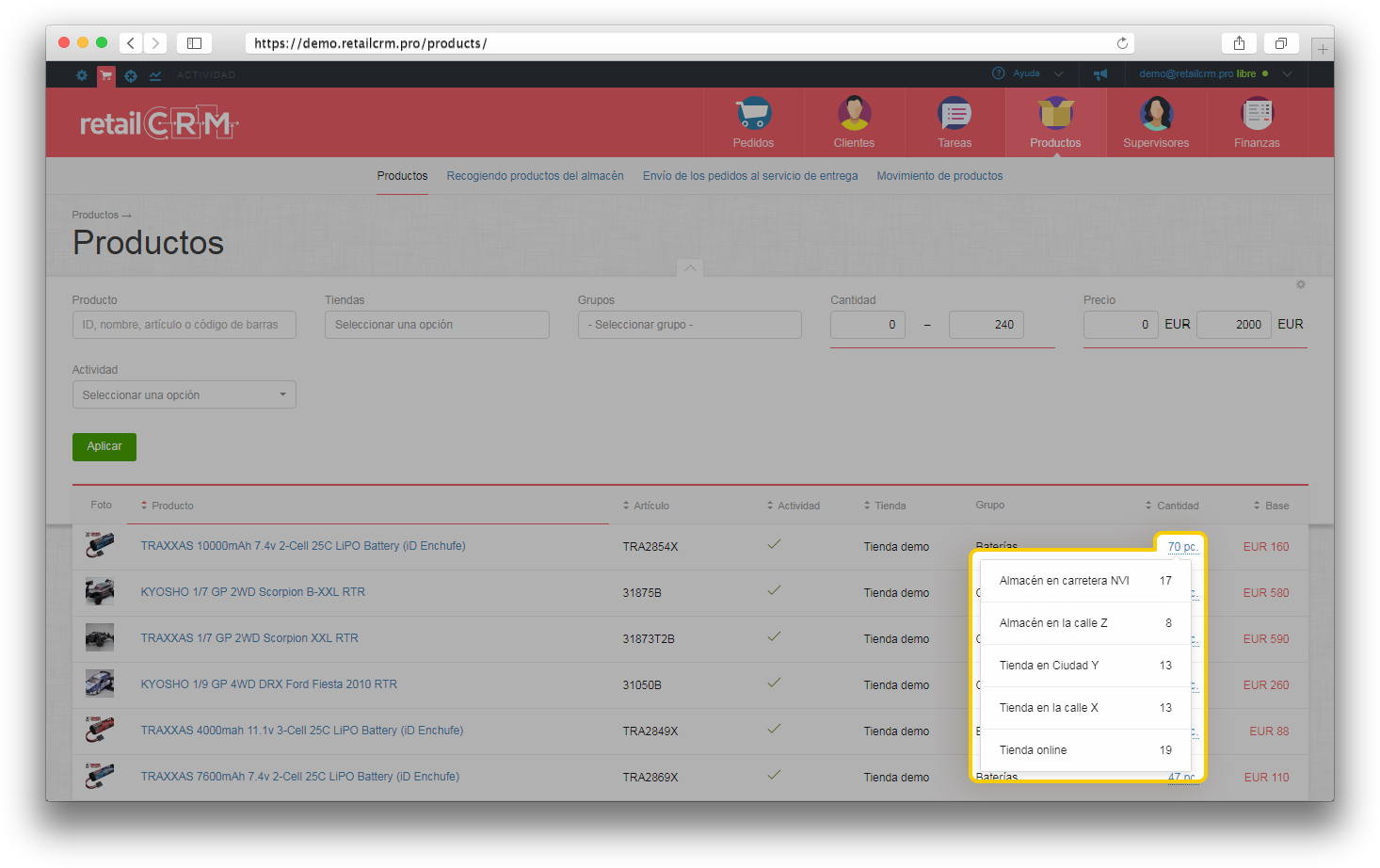Go back with browser back arrow
The height and width of the screenshot is (868, 1380).
(131, 43)
